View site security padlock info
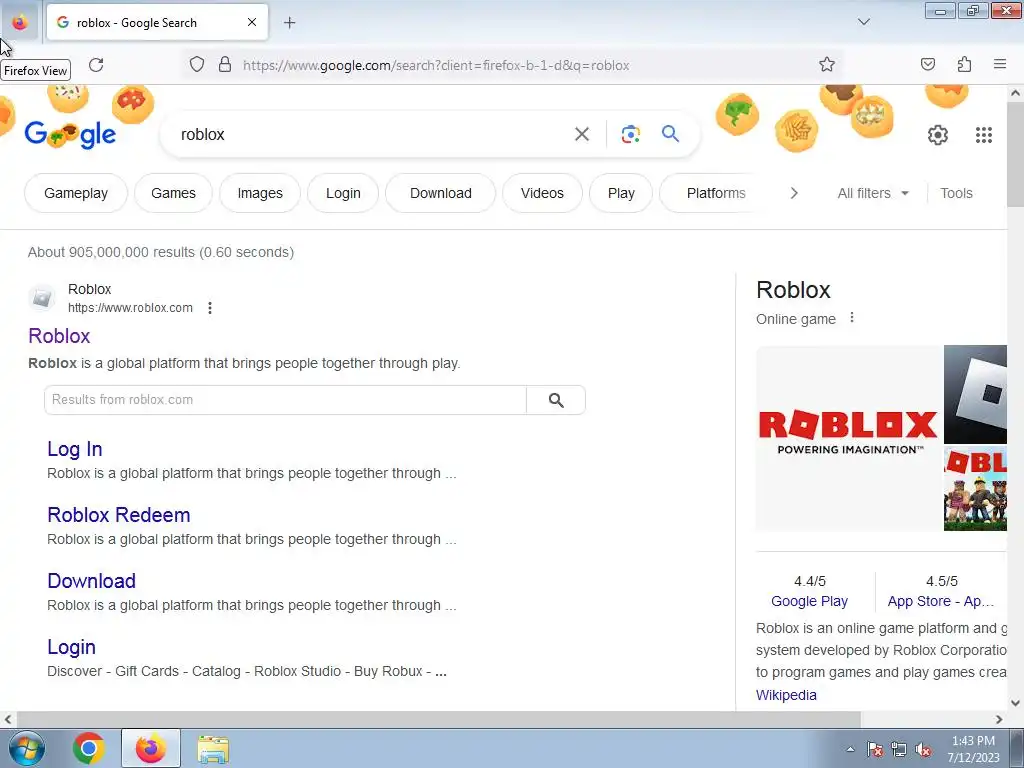The width and height of the screenshot is (1024, 768). pos(225,64)
